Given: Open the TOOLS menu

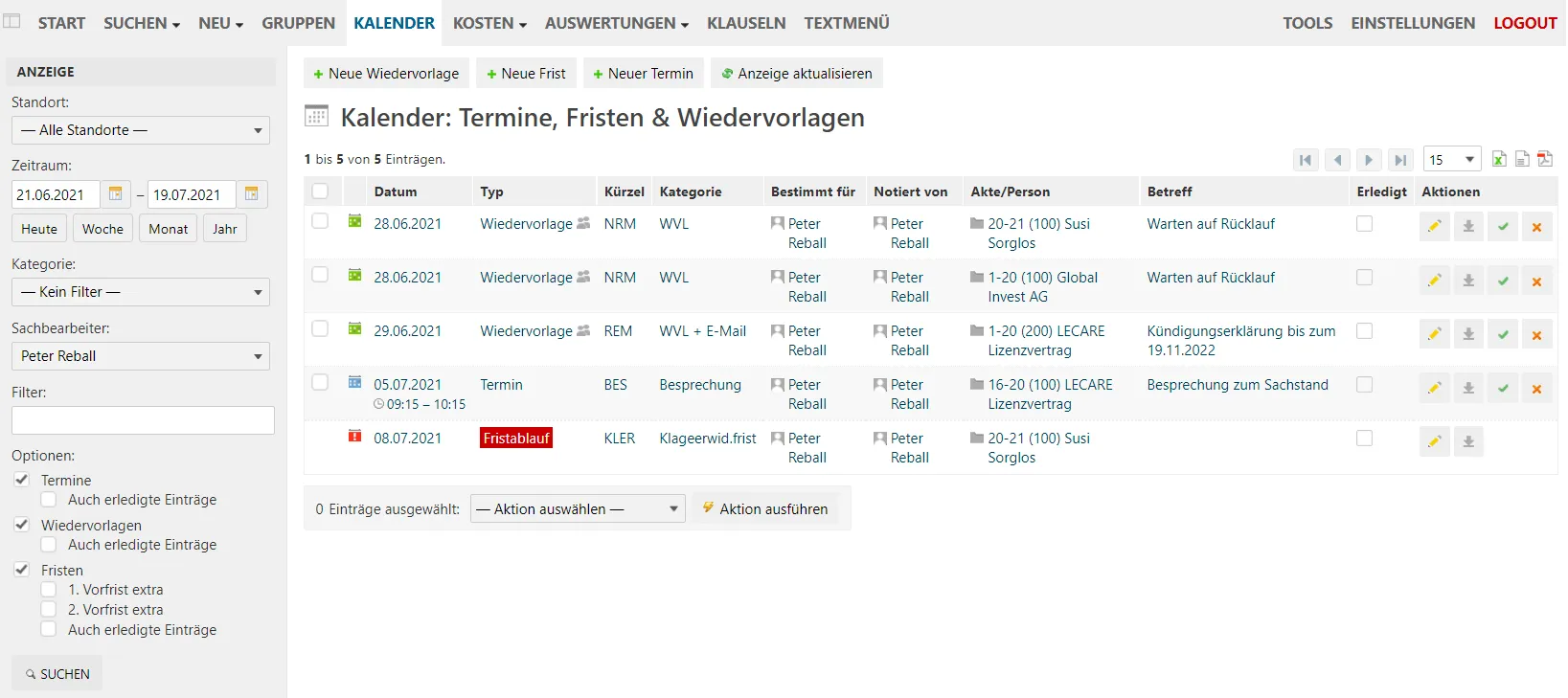Looking at the screenshot, I should click(x=1307, y=23).
